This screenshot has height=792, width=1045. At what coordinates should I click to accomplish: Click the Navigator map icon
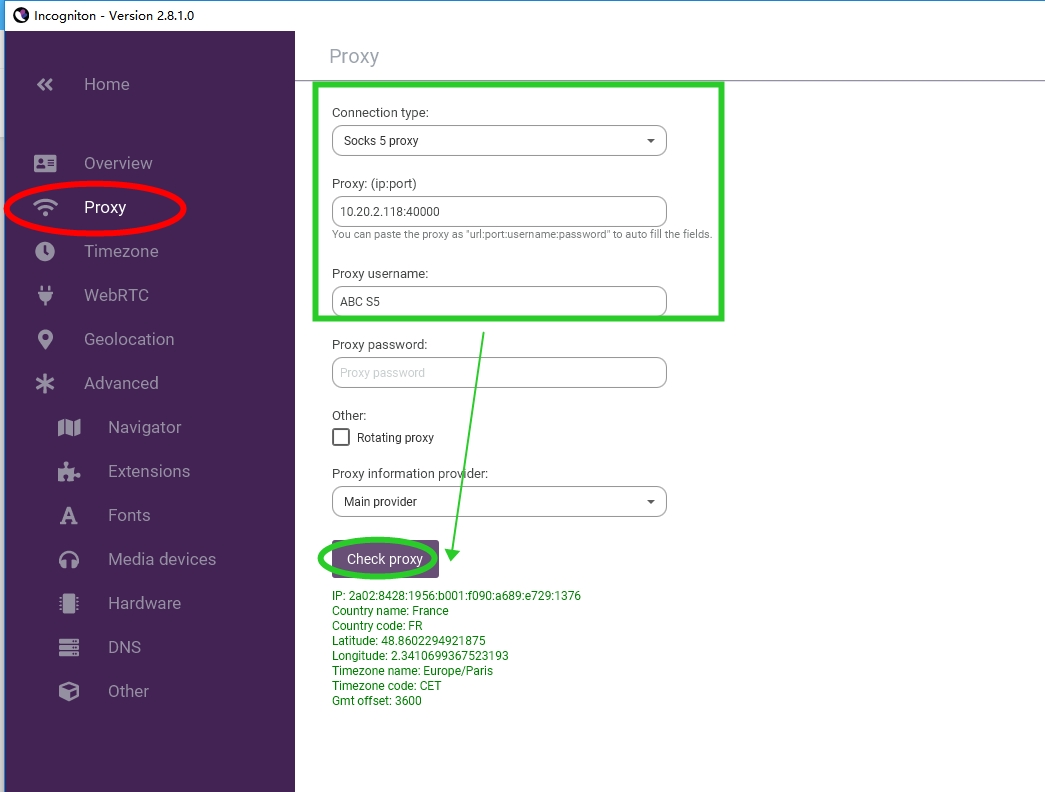click(69, 427)
